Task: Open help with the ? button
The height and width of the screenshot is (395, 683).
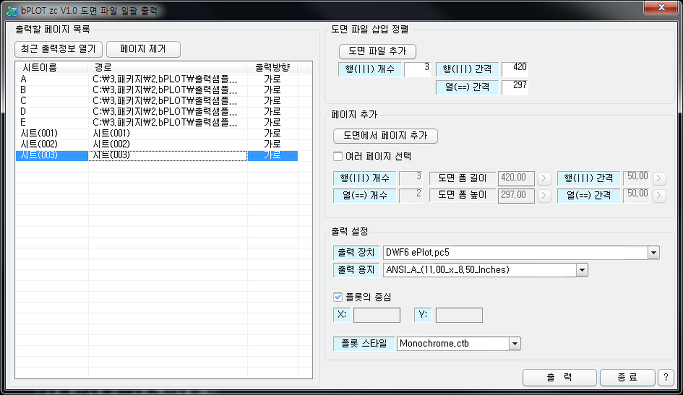Action: (666, 377)
